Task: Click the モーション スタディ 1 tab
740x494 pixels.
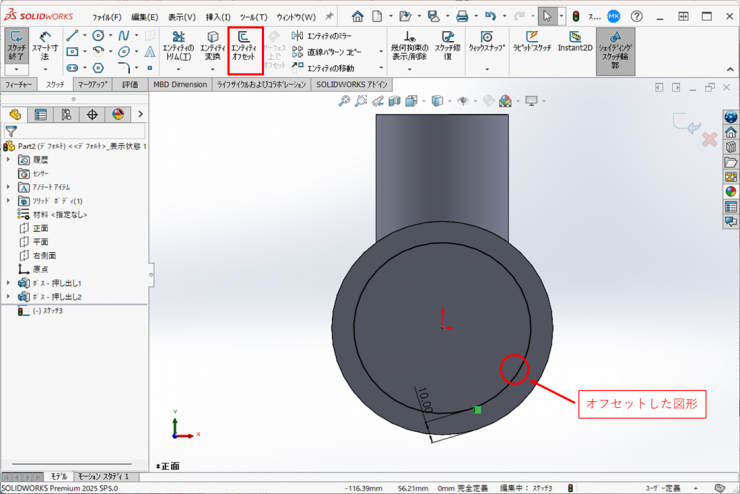Action: [103, 477]
